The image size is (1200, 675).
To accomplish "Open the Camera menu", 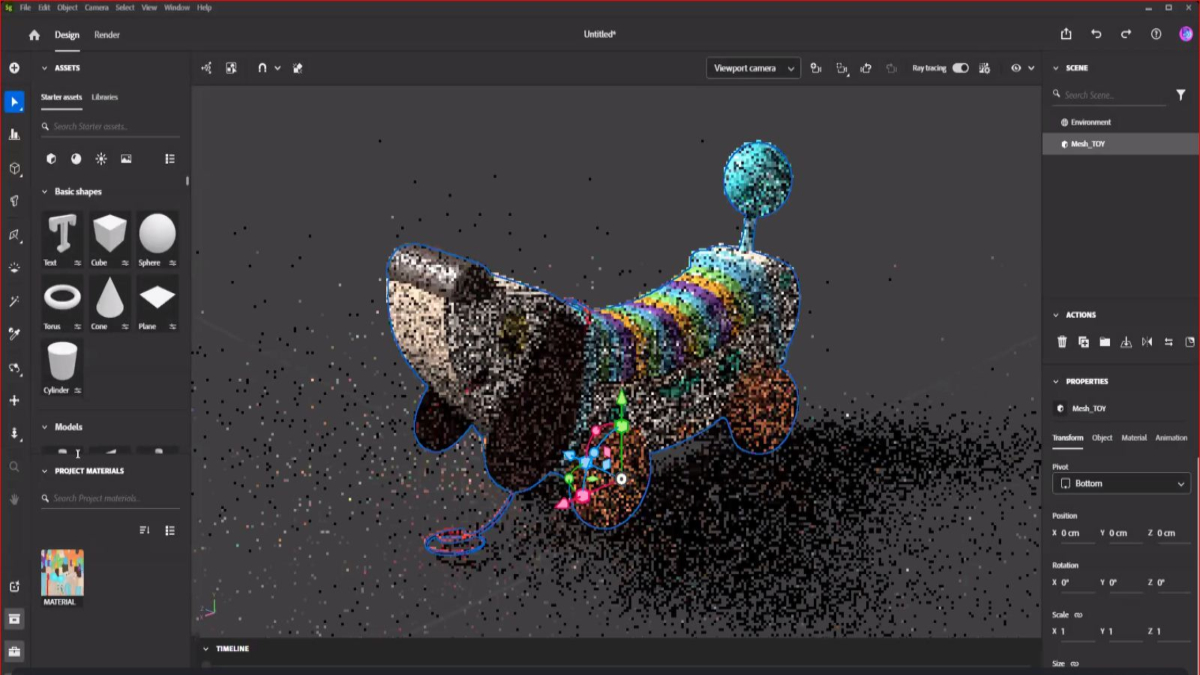I will [96, 7].
